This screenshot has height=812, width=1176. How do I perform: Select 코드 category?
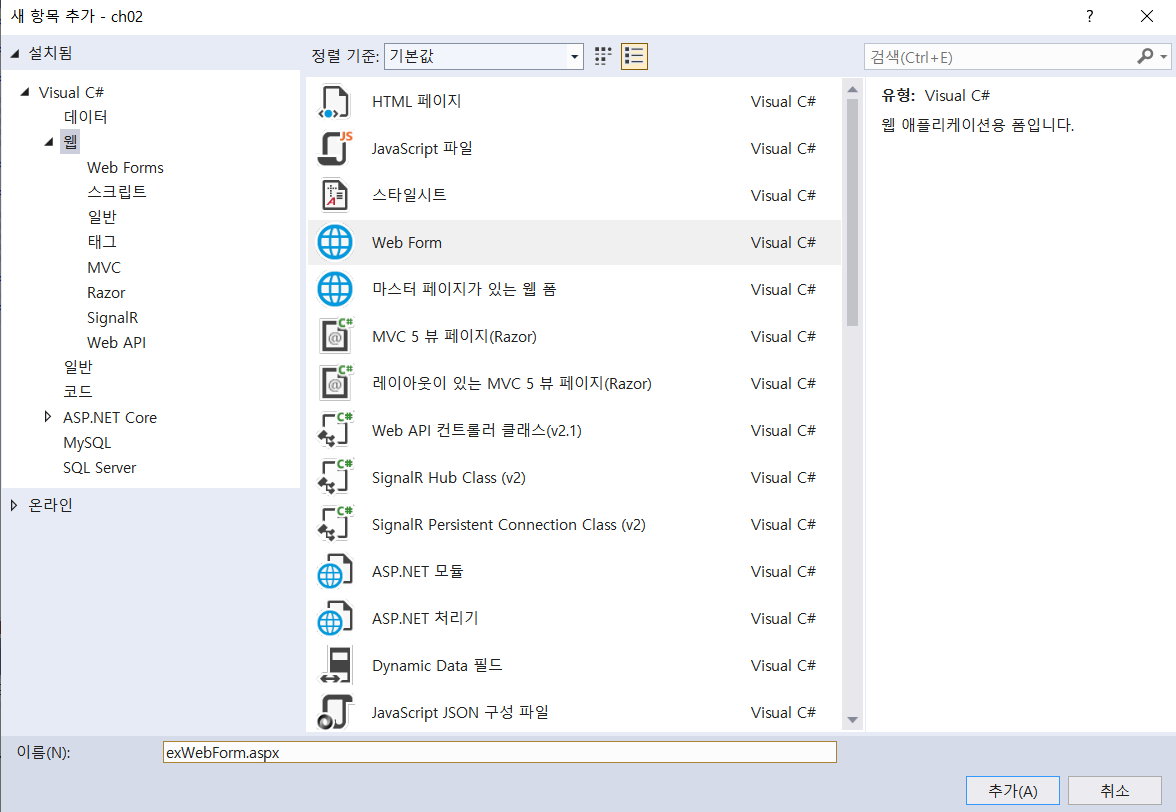click(77, 391)
